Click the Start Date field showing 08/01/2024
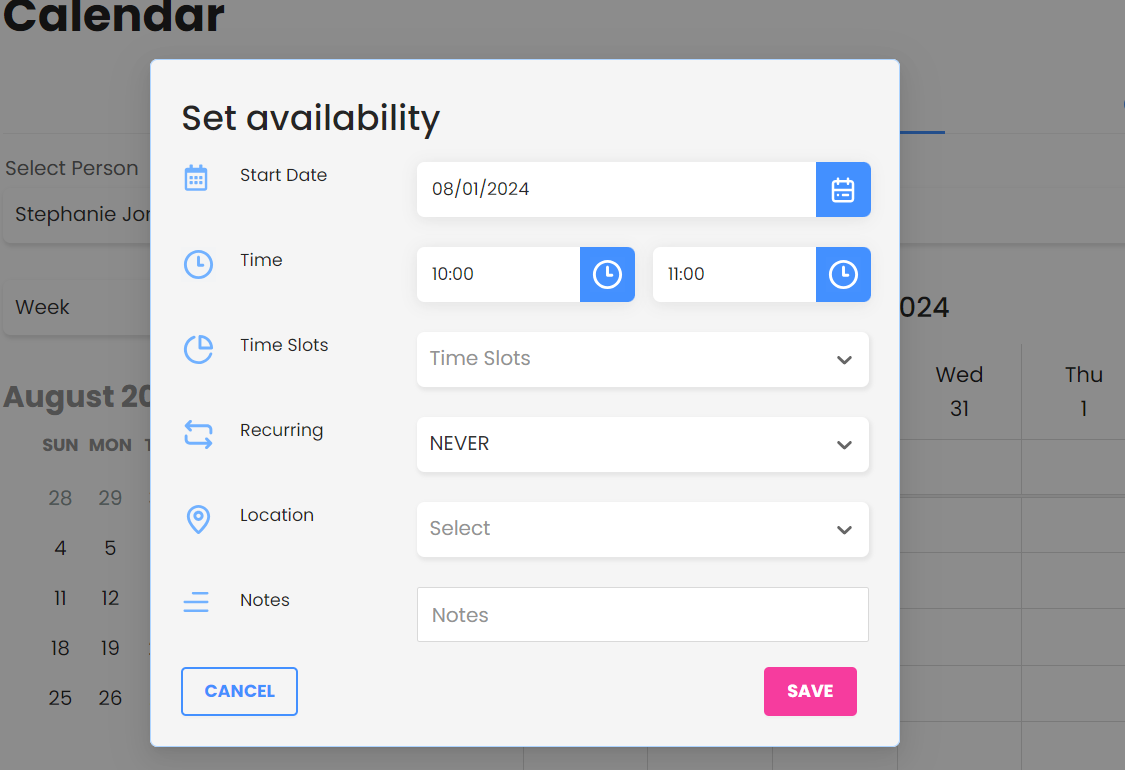 pyautogui.click(x=615, y=190)
